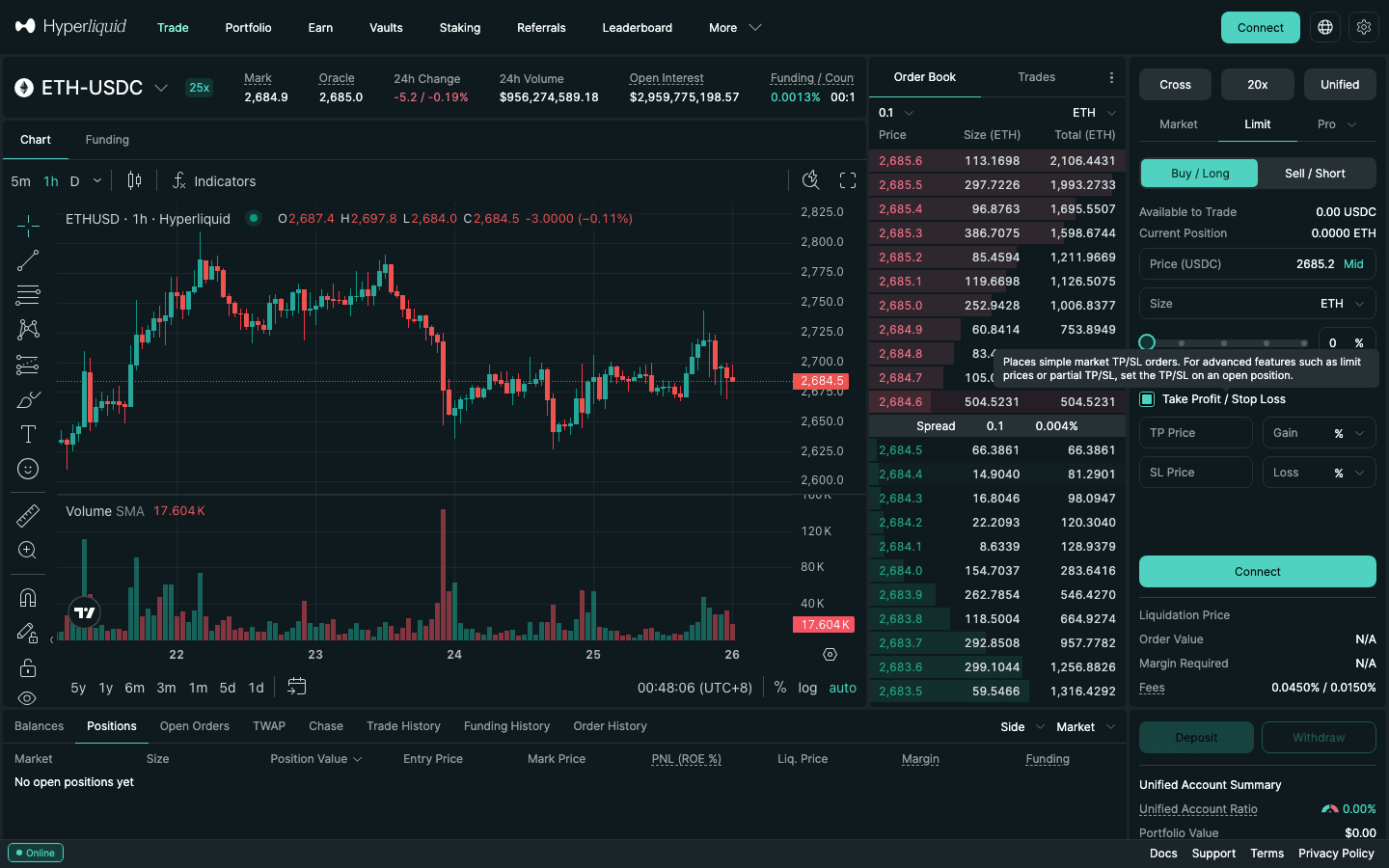Open the 20x leverage setting

click(1258, 85)
